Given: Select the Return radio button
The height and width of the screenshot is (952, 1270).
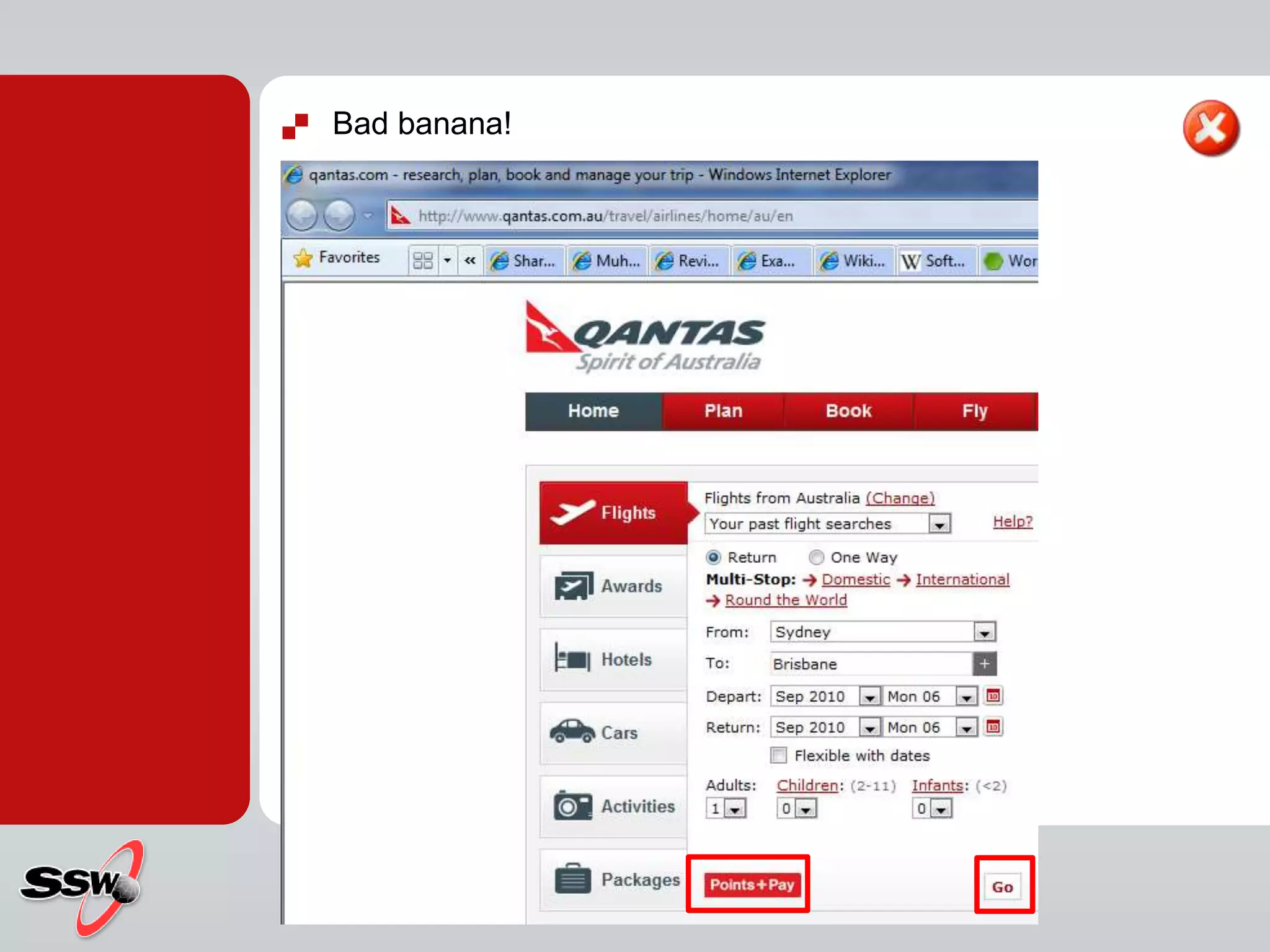Looking at the screenshot, I should [714, 557].
